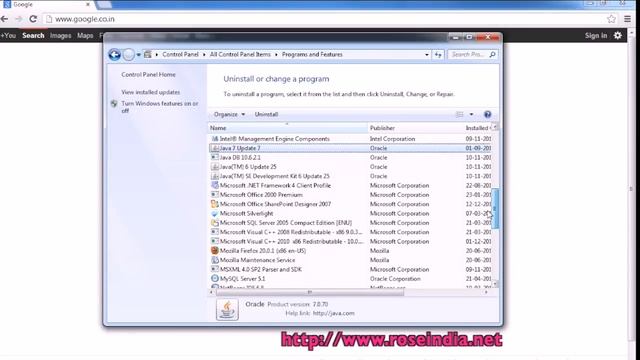This screenshot has height=360, width=640.
Task: Click the SharePoint Designer 2007 program icon
Action: 215,204
